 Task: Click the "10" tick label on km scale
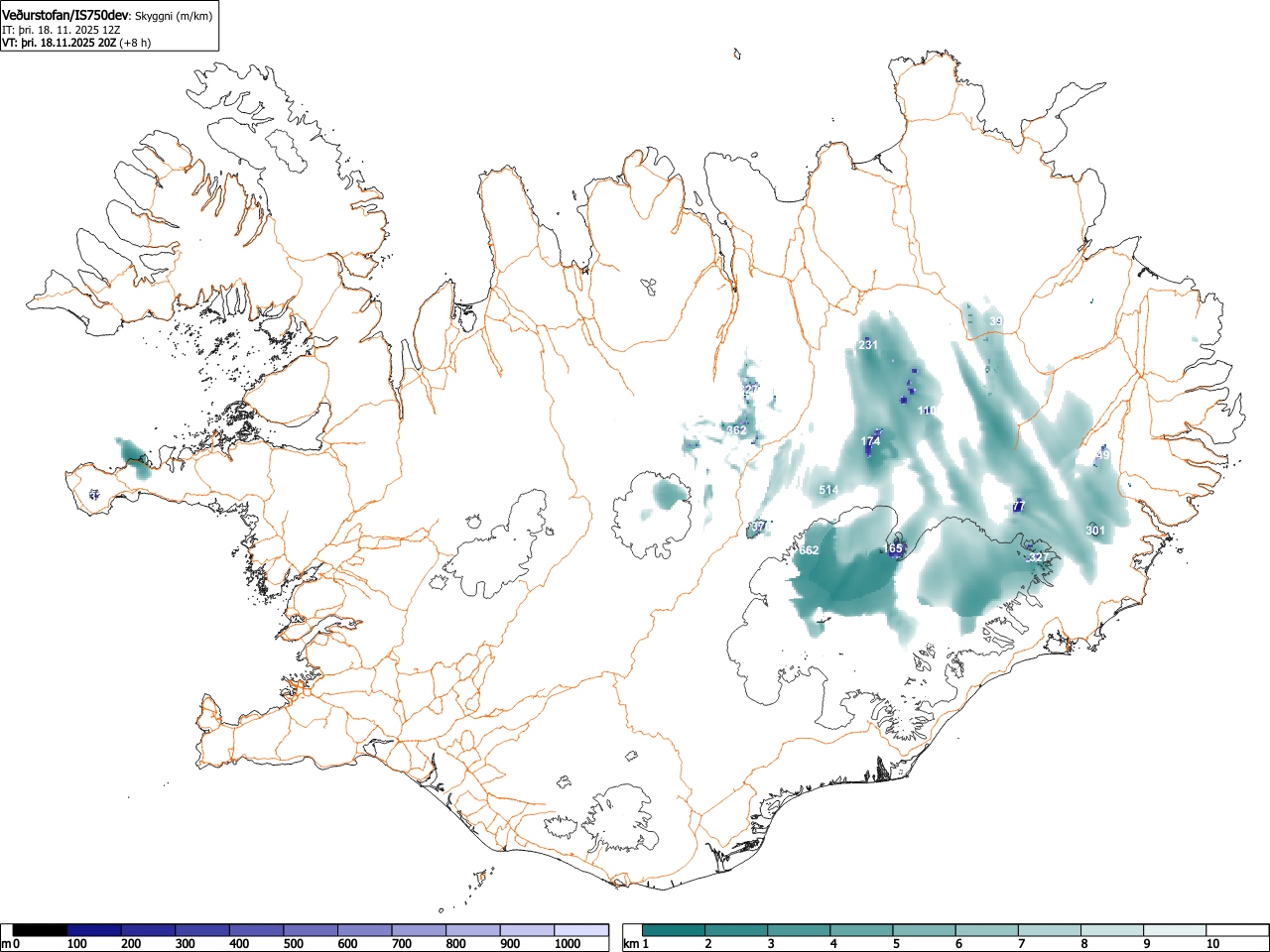click(x=1212, y=944)
